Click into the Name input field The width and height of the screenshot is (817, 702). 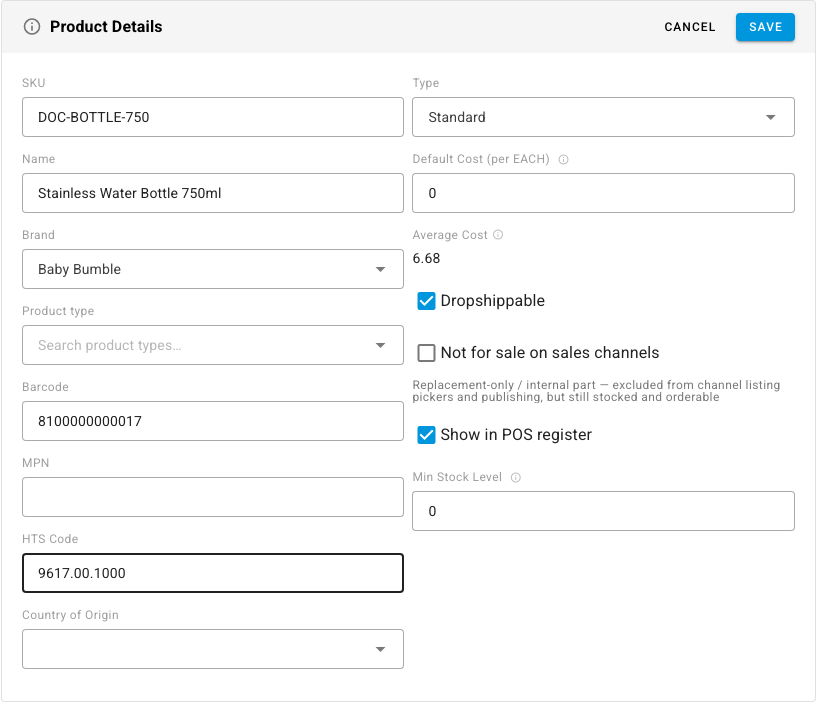213,193
